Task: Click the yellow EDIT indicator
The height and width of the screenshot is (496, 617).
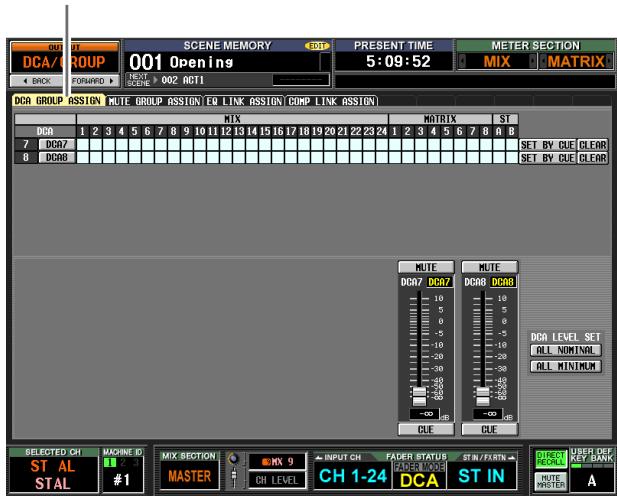Action: point(317,46)
